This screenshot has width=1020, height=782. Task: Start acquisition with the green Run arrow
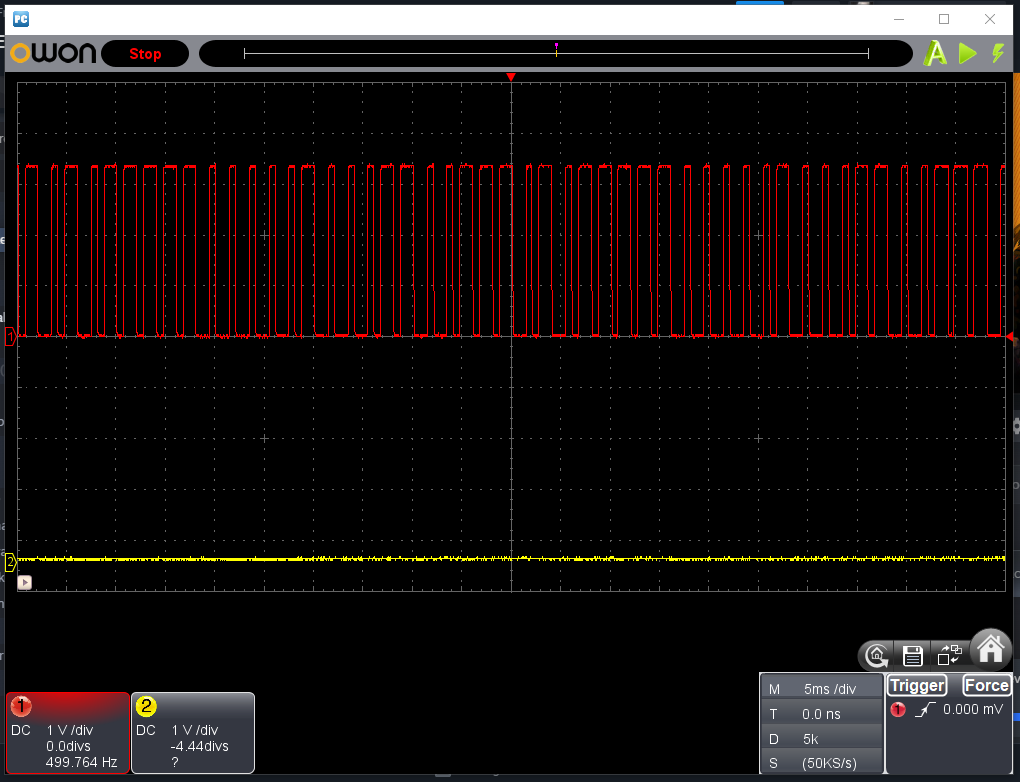click(x=967, y=53)
